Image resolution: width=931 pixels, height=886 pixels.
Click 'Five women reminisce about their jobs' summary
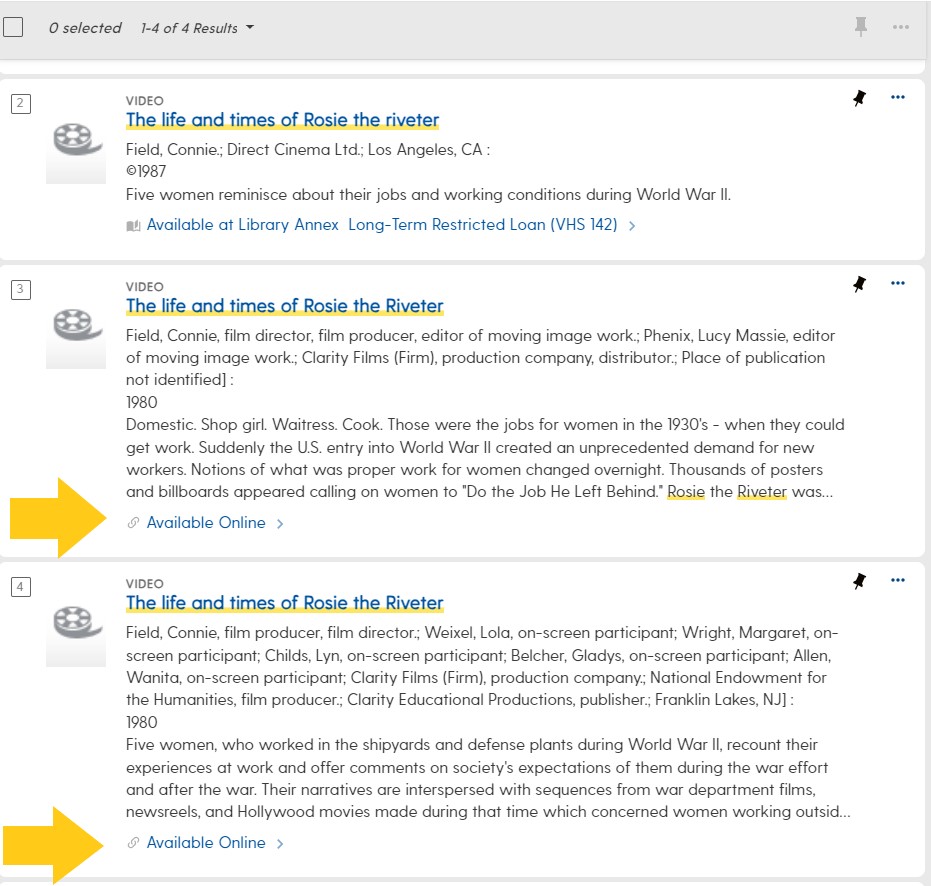coord(428,195)
